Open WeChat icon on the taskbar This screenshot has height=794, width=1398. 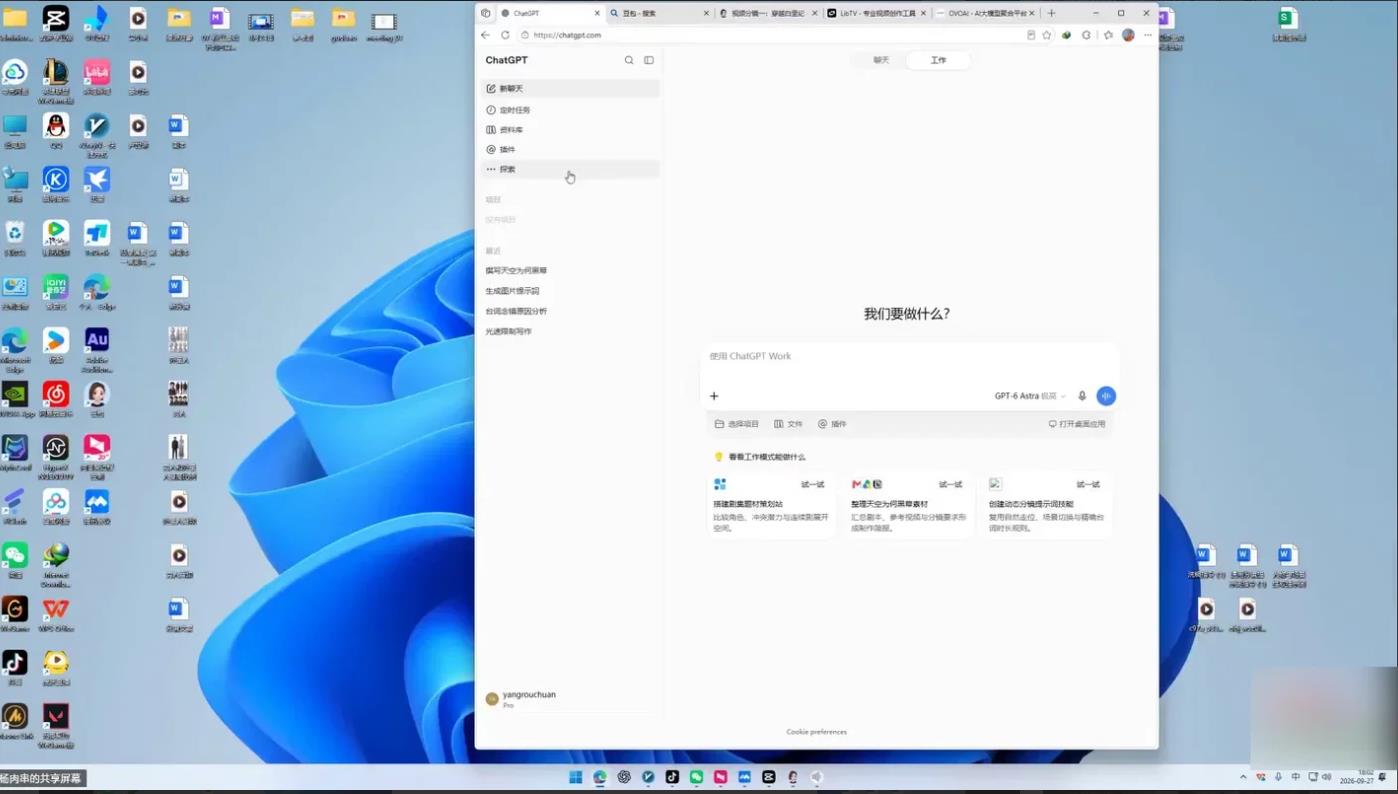(696, 777)
